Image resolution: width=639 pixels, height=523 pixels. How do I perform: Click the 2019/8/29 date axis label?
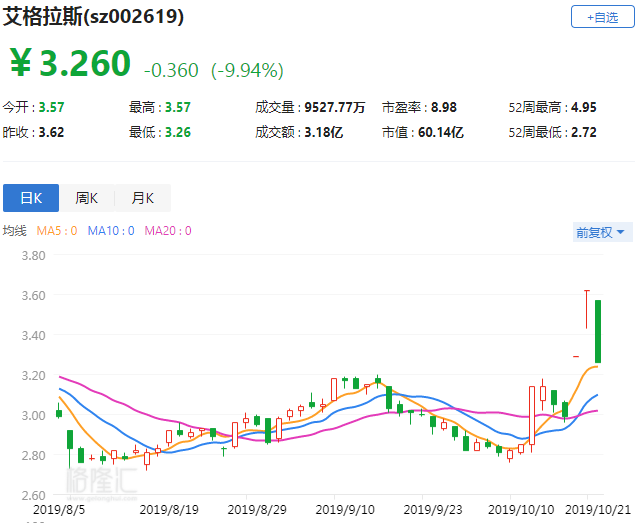257,510
